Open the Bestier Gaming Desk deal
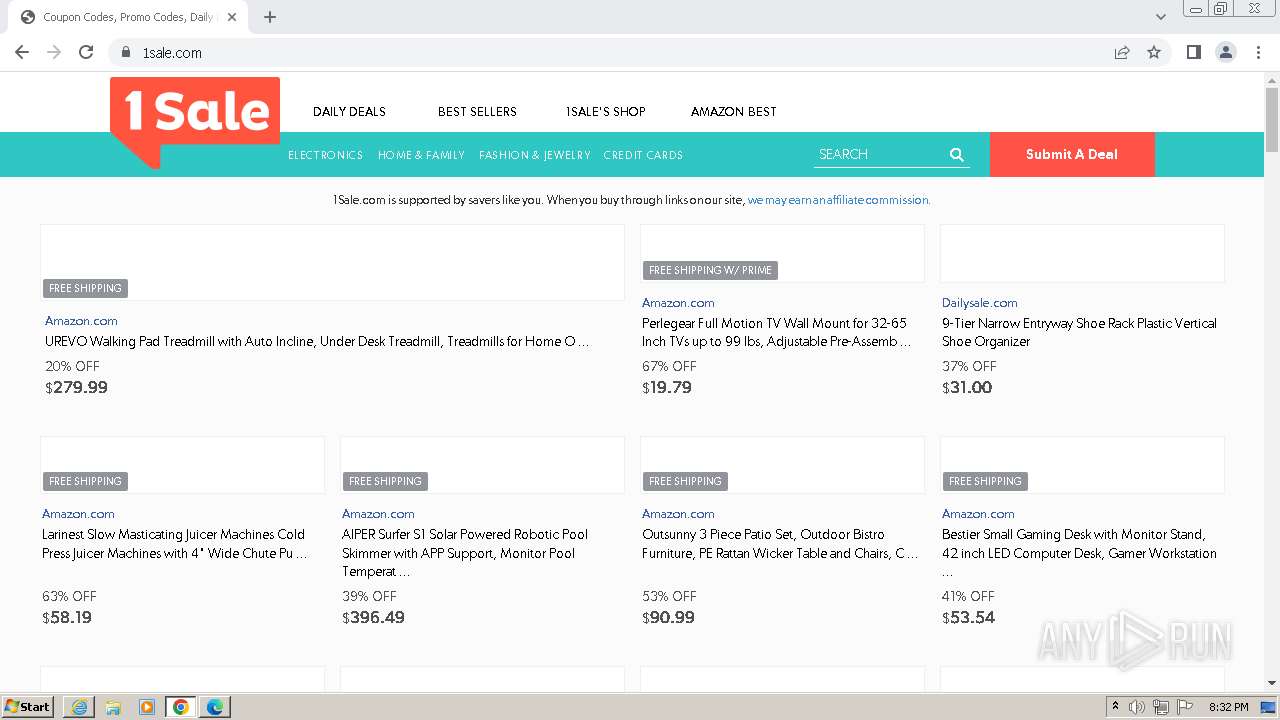The height and width of the screenshot is (720, 1280). (x=1079, y=553)
